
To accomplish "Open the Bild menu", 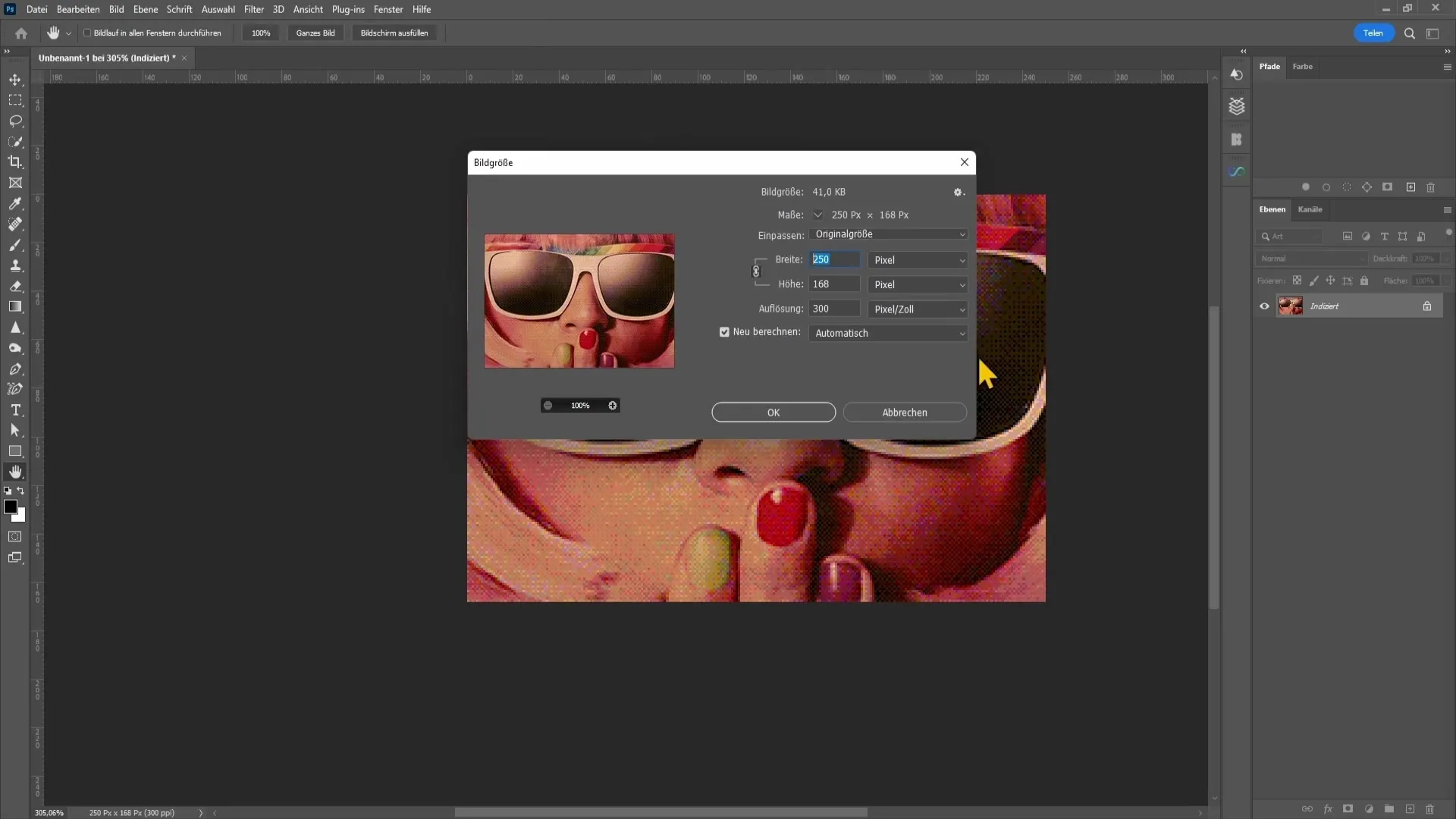I will click(116, 9).
